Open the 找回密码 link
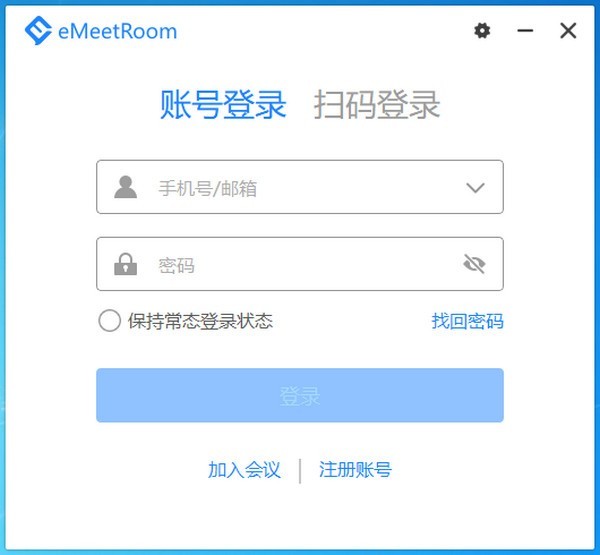The width and height of the screenshot is (600, 555). coord(468,321)
